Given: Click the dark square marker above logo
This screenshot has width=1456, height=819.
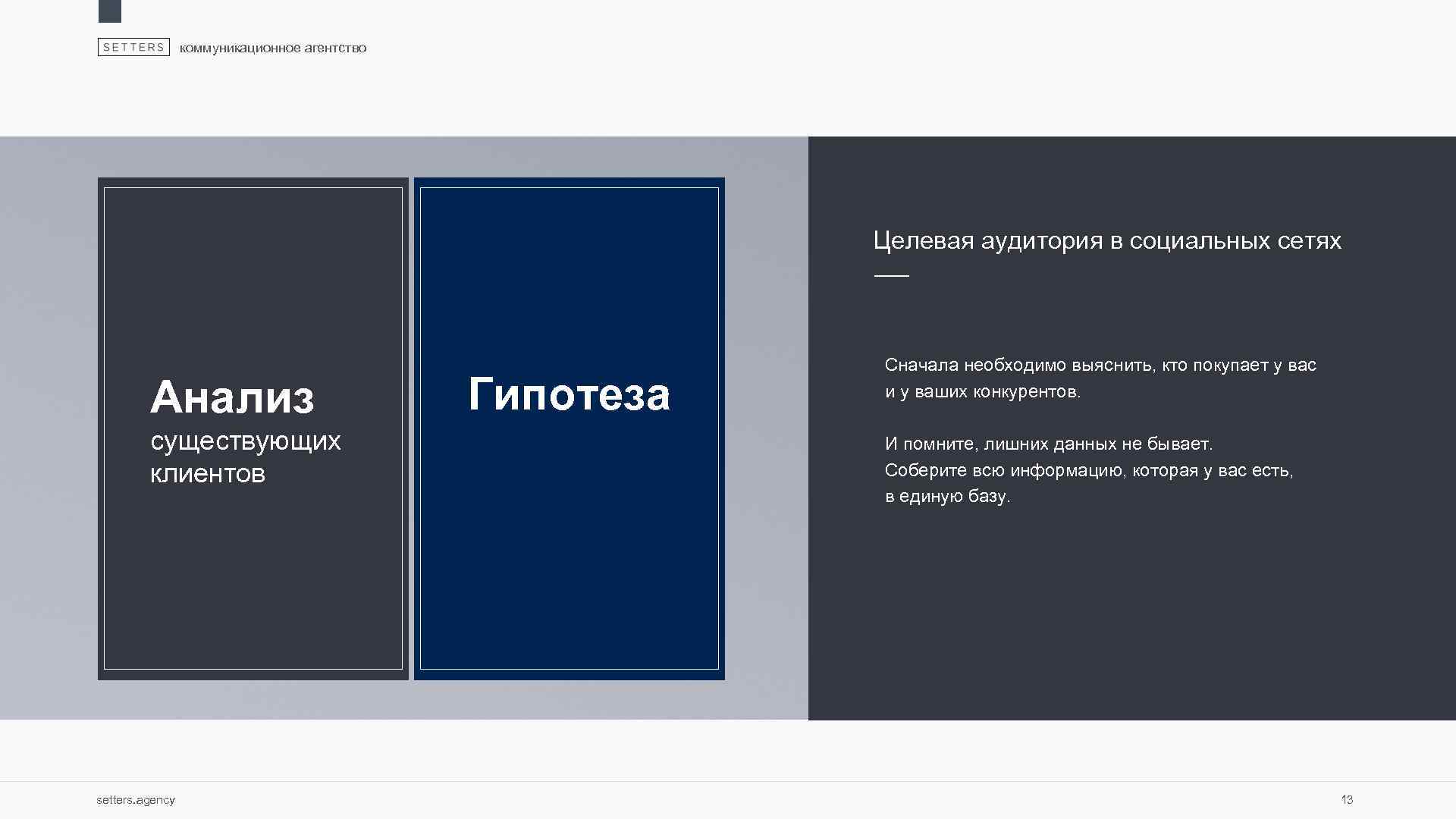Looking at the screenshot, I should 110,11.
